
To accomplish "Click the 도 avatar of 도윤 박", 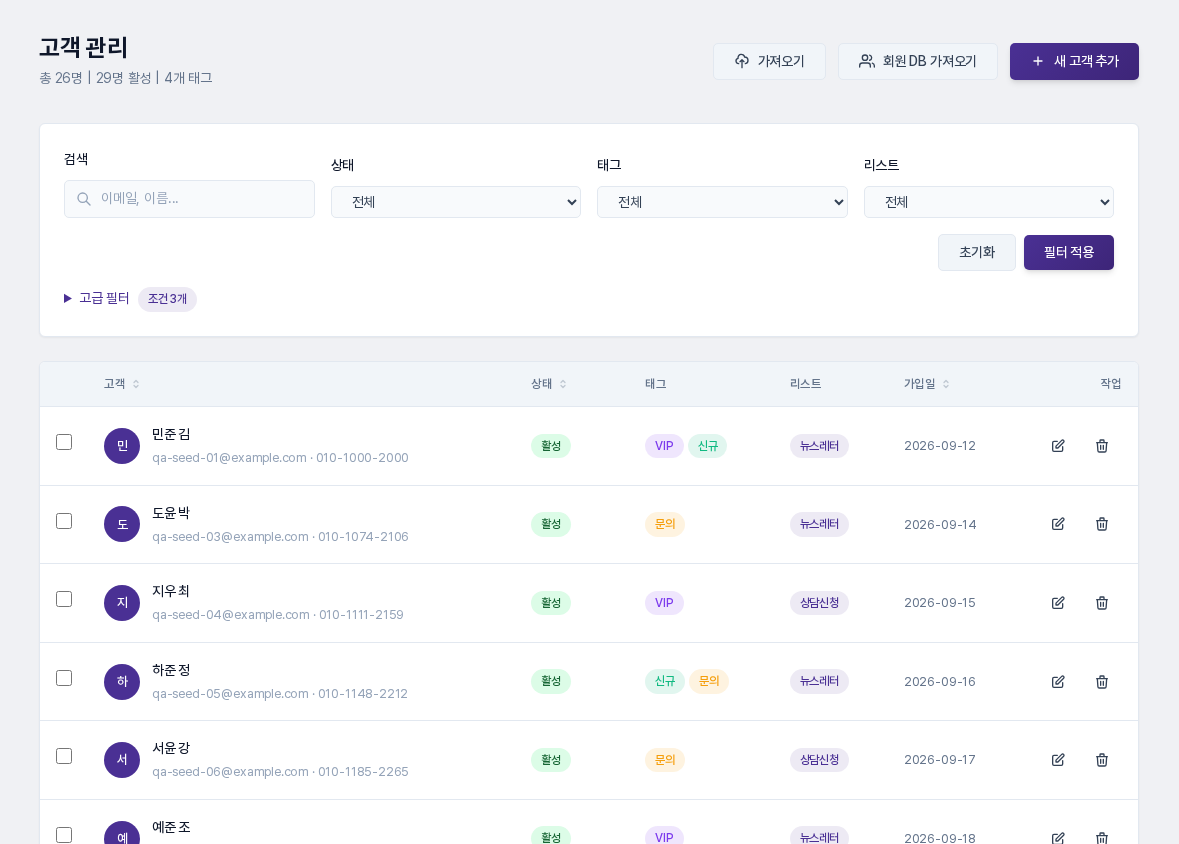I will (122, 524).
